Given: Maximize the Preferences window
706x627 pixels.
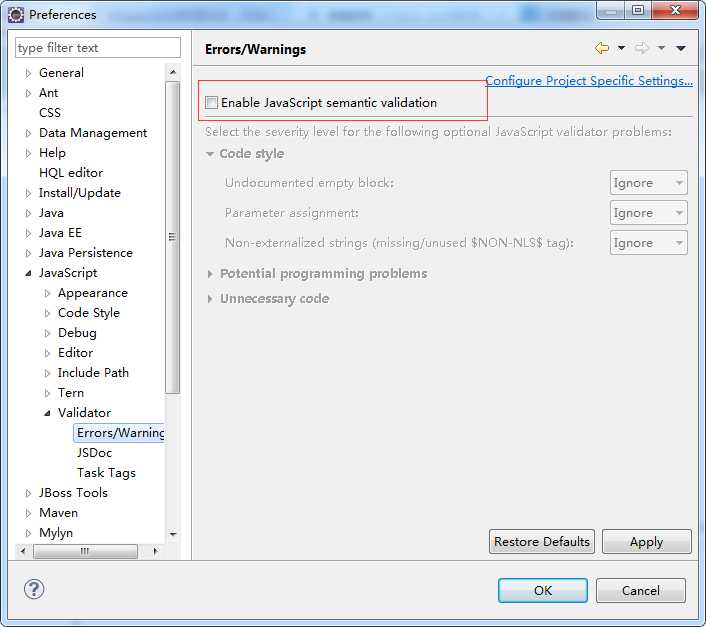Looking at the screenshot, I should click(638, 10).
